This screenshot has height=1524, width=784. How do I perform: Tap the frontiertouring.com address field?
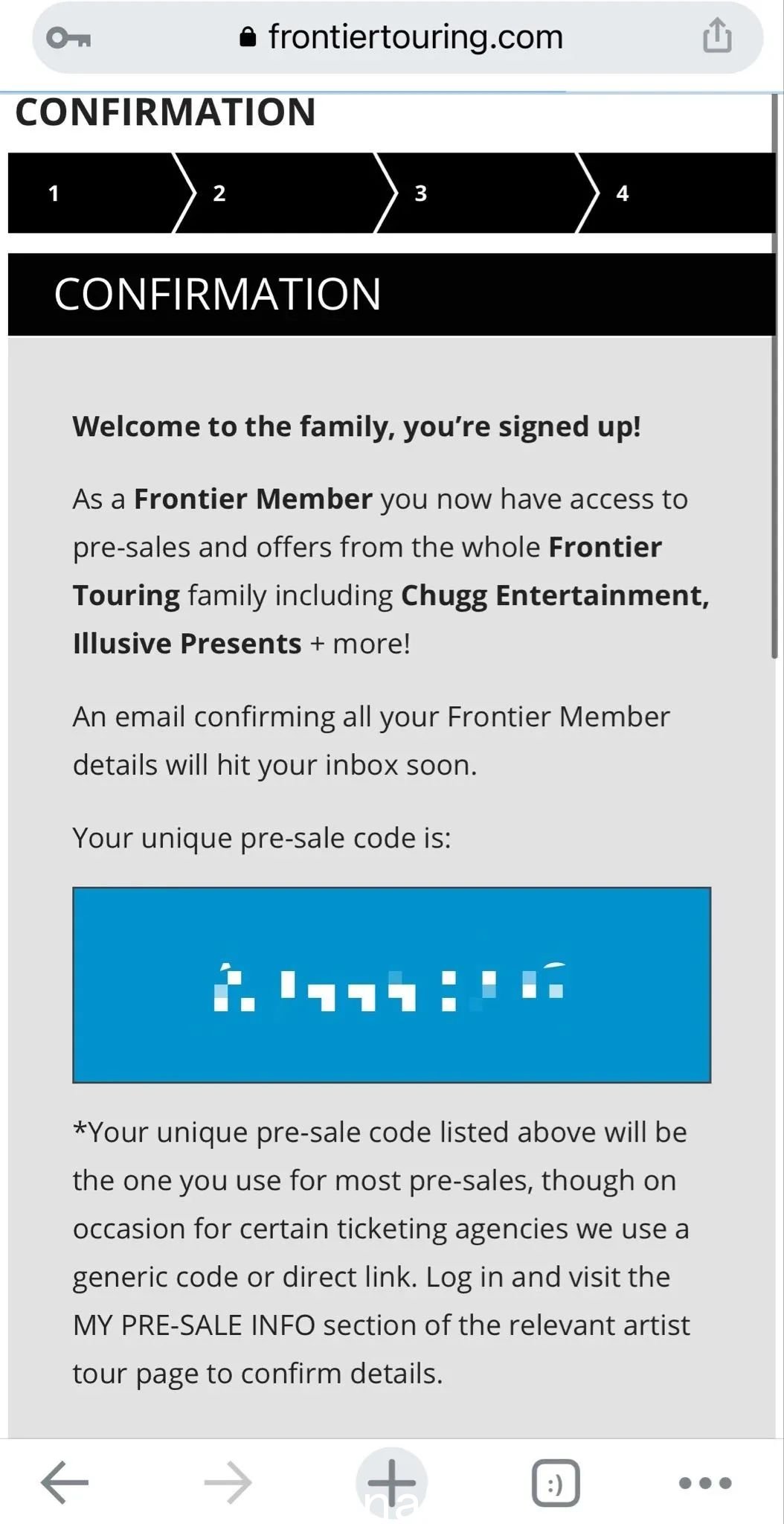coord(398,37)
